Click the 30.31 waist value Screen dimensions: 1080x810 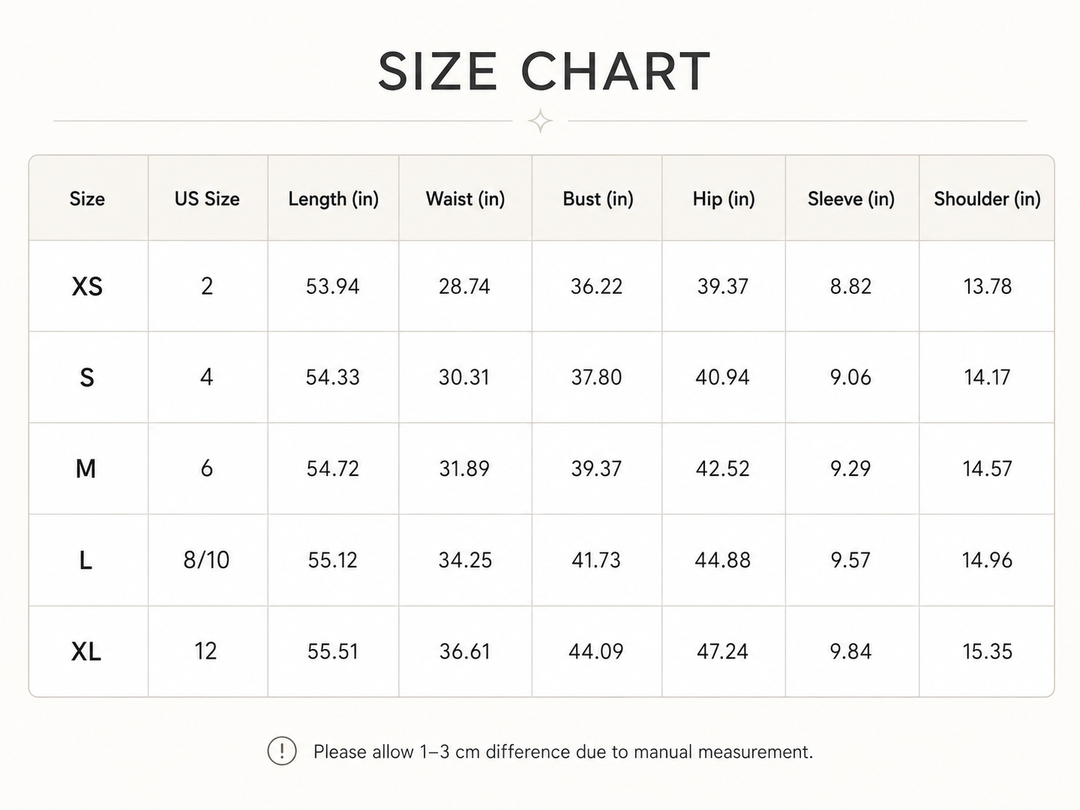pyautogui.click(x=464, y=377)
